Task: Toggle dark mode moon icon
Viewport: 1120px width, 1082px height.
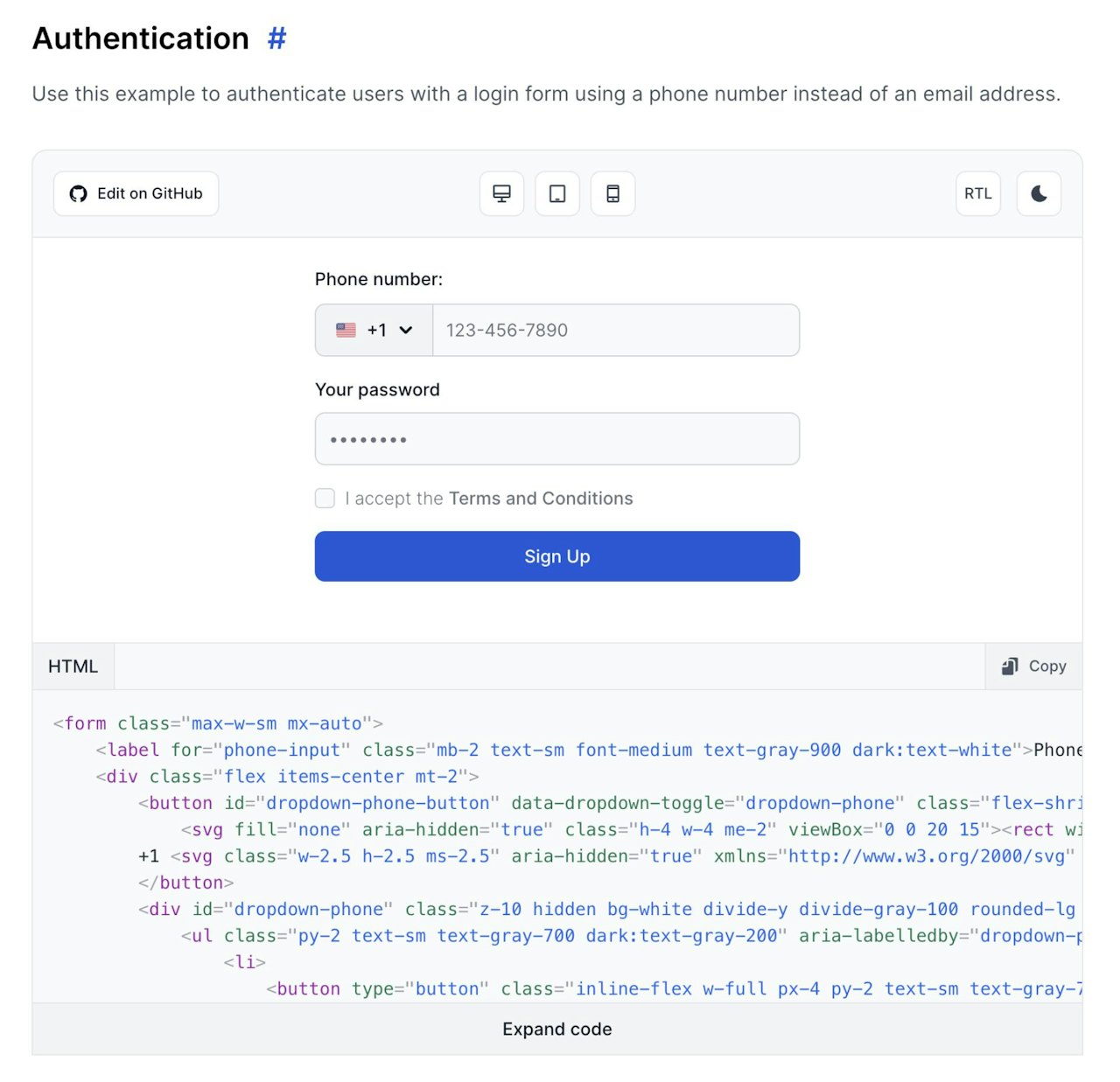Action: [1039, 194]
